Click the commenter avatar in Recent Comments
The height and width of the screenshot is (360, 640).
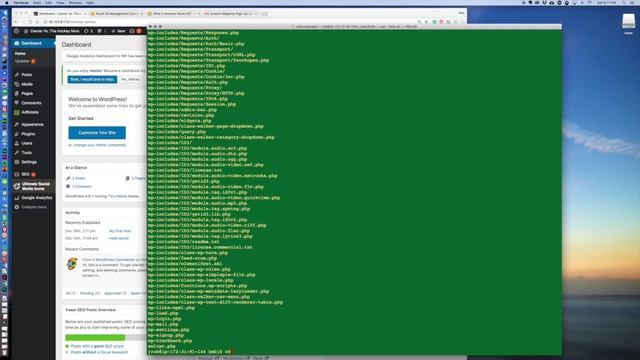tap(72, 264)
